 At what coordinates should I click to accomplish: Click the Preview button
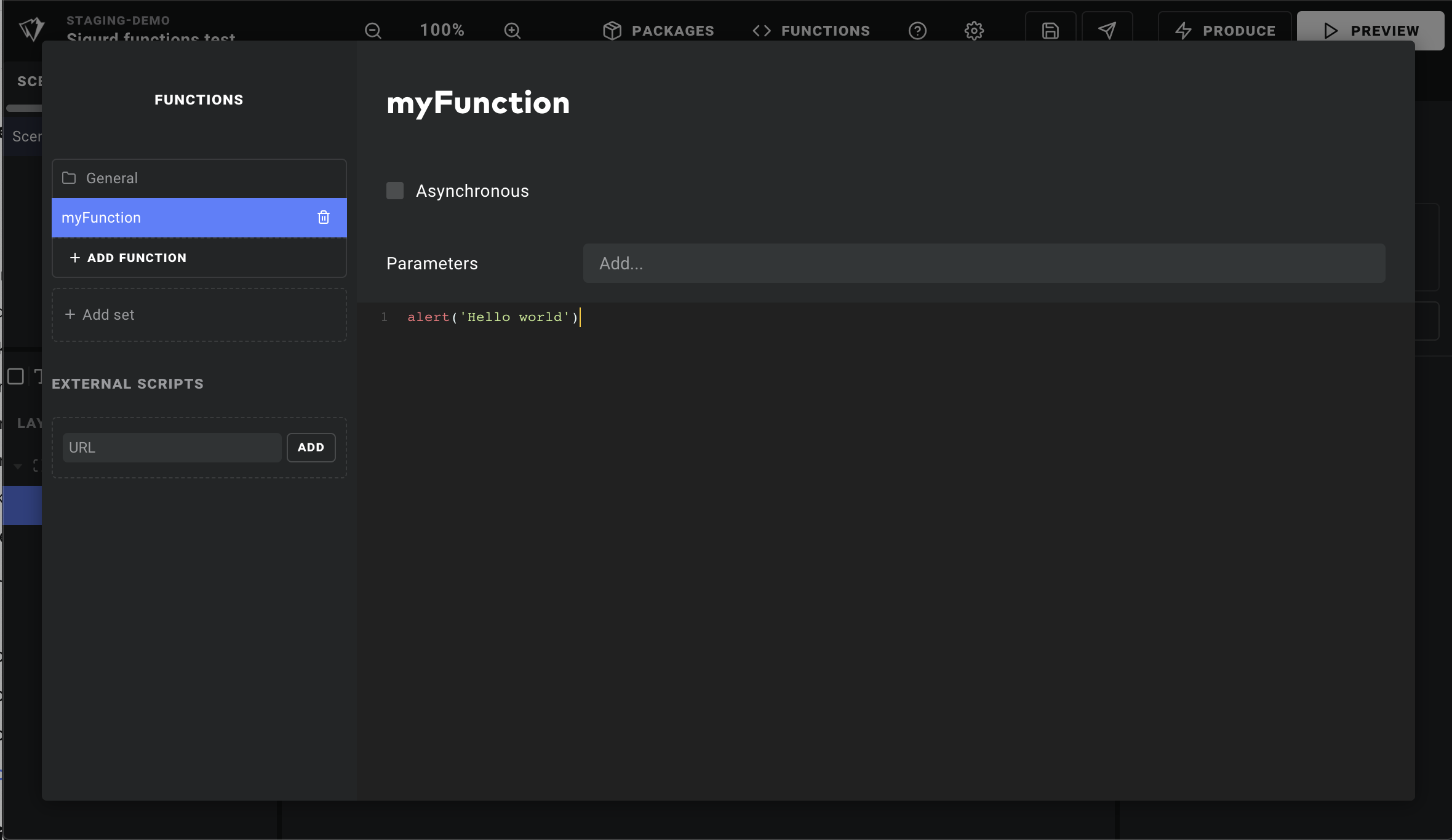click(1370, 30)
